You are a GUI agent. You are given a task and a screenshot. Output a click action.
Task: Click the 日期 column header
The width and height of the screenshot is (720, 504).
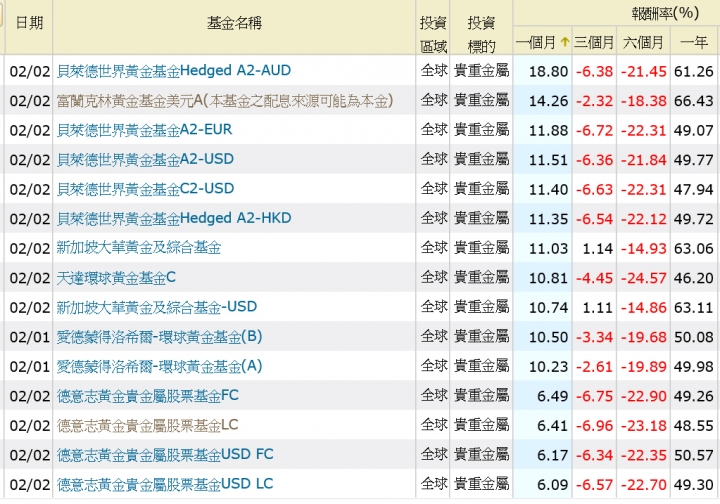tap(29, 22)
